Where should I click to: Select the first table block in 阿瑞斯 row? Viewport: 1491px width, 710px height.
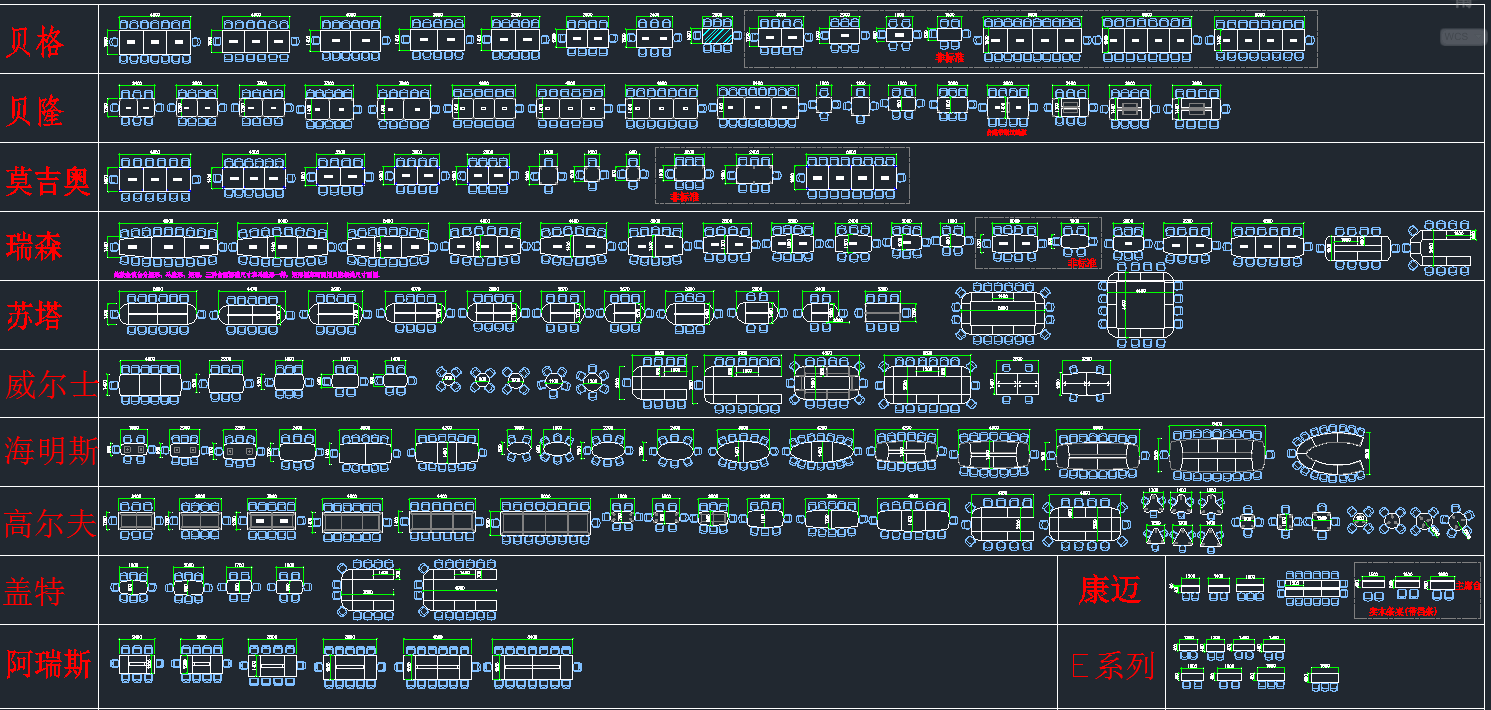coord(135,663)
